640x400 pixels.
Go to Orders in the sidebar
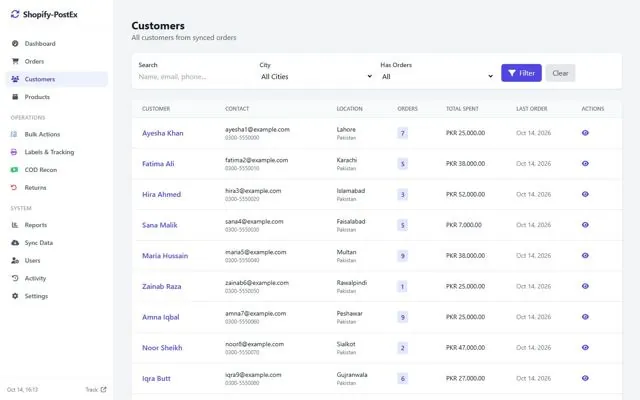[x=57, y=61]
